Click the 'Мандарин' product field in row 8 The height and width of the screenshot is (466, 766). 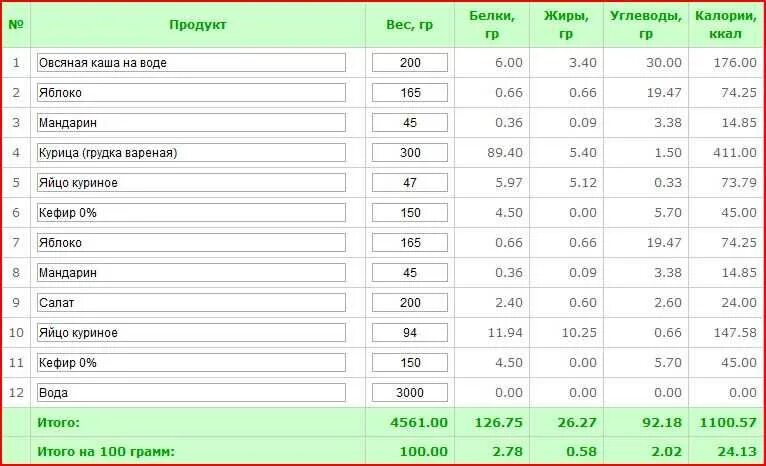pos(191,273)
